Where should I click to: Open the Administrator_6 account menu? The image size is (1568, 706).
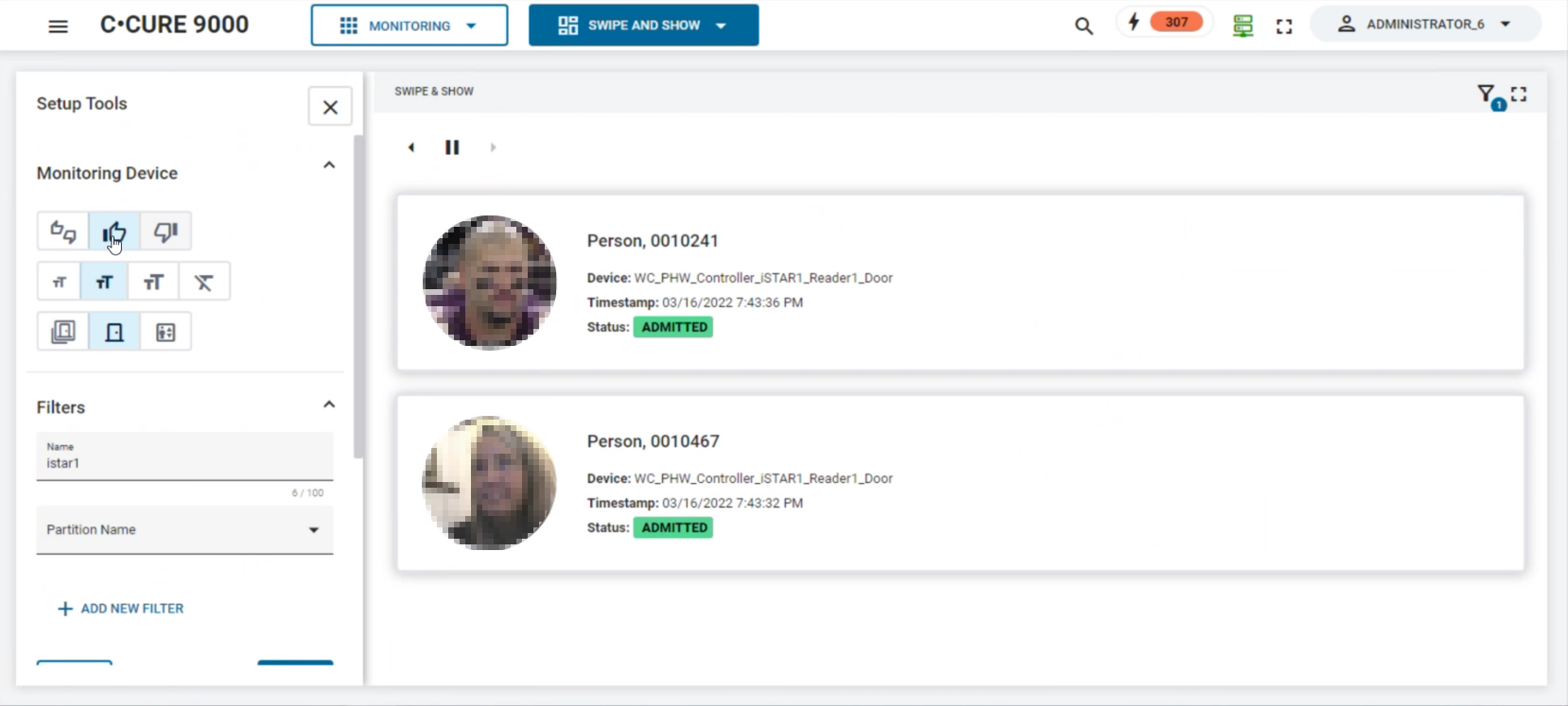1424,25
